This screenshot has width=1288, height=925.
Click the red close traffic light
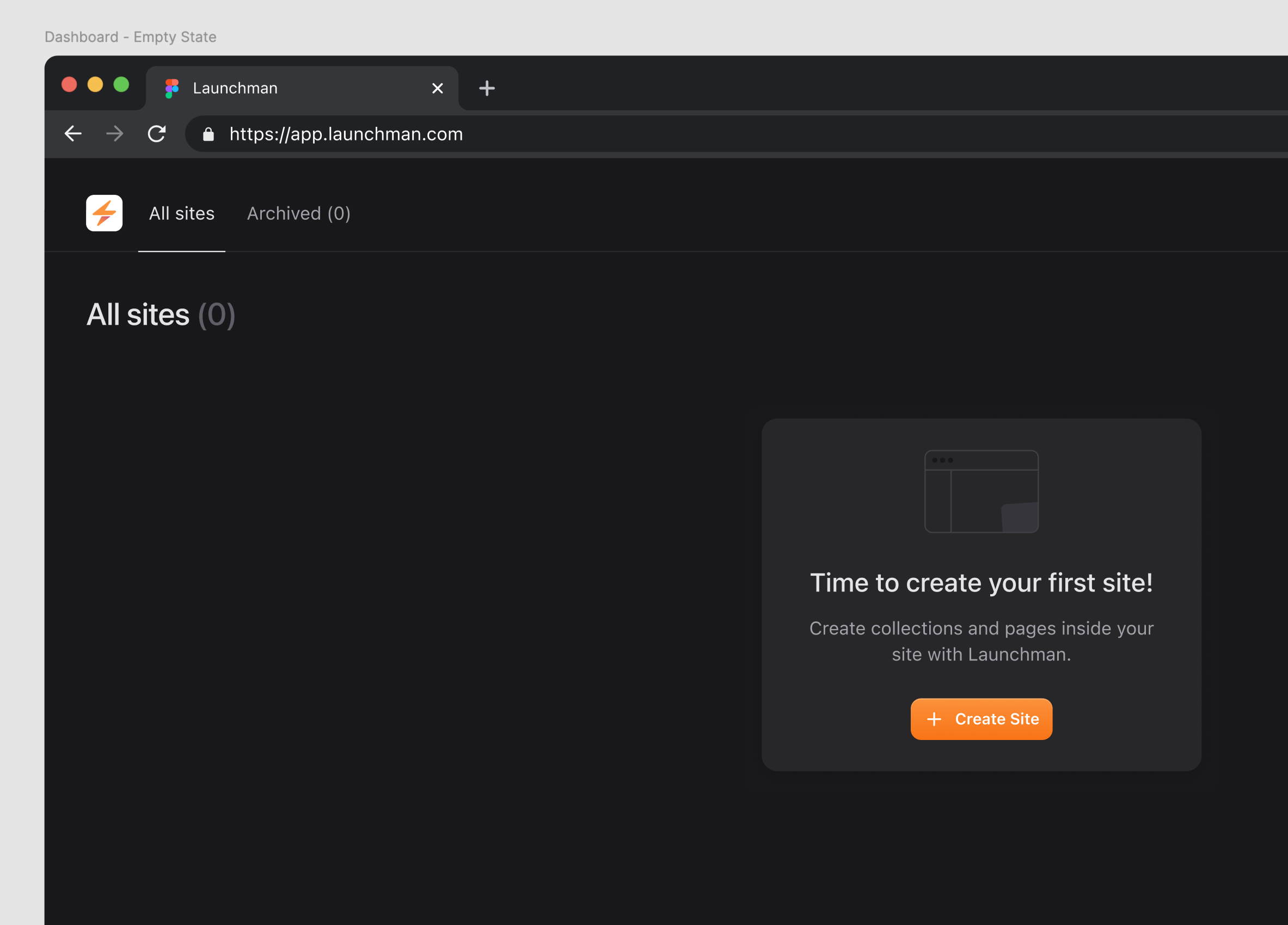[x=69, y=84]
